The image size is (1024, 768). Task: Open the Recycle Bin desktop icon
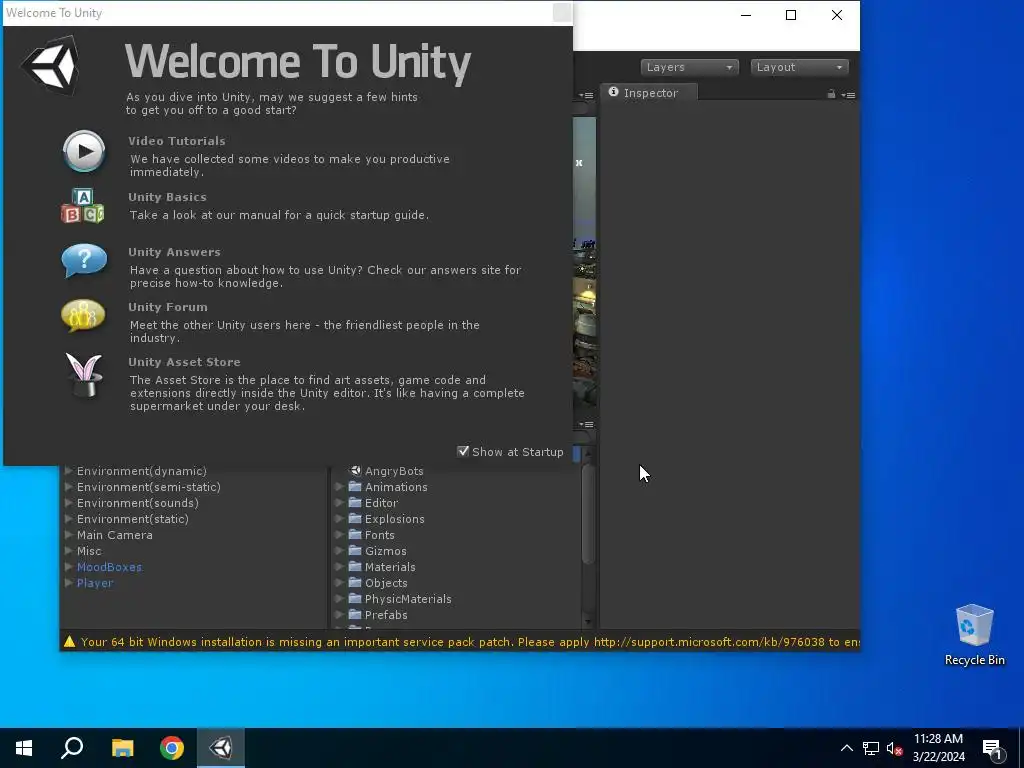pos(974,634)
